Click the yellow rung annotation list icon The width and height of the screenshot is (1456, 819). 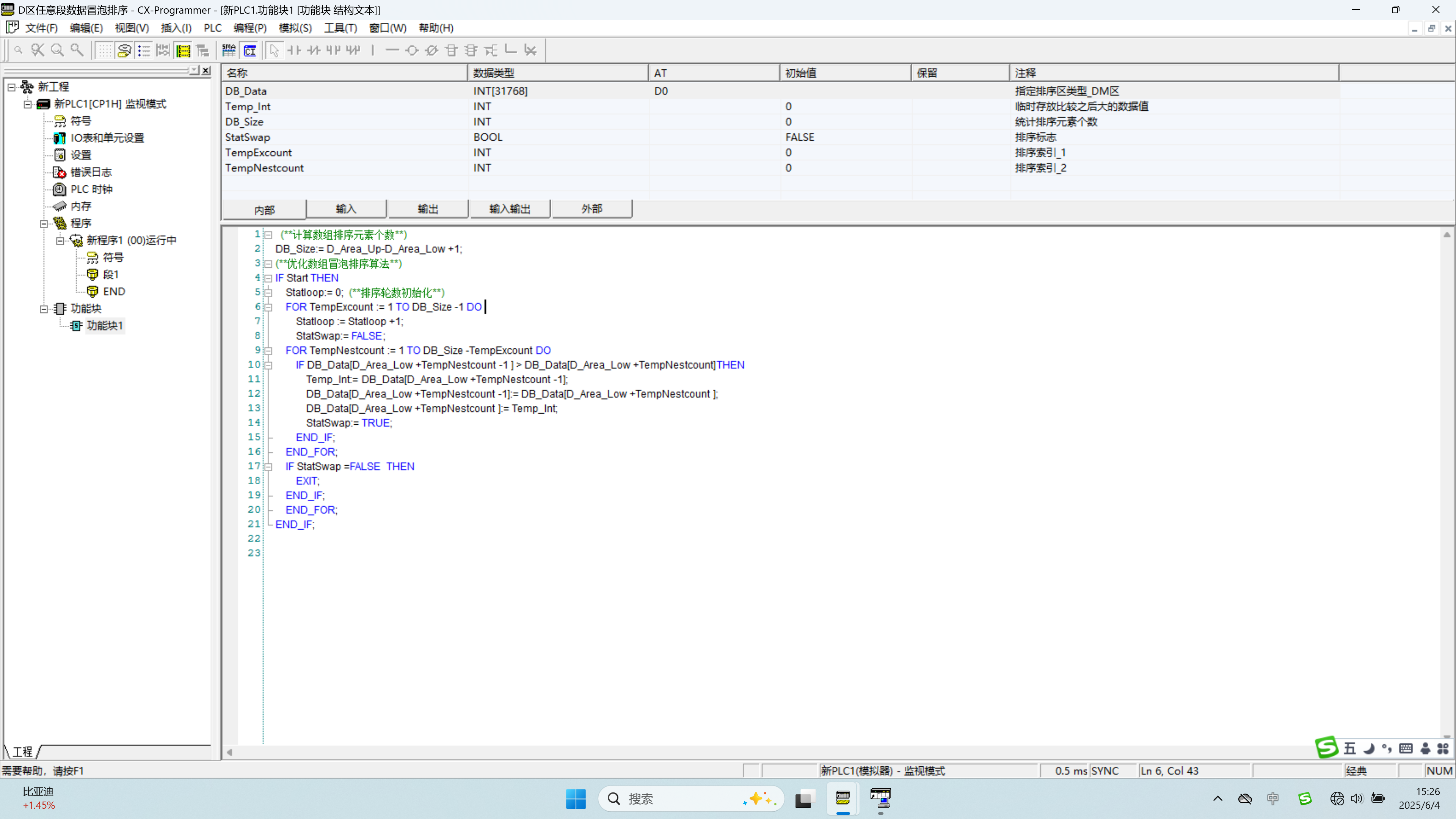[x=183, y=51]
